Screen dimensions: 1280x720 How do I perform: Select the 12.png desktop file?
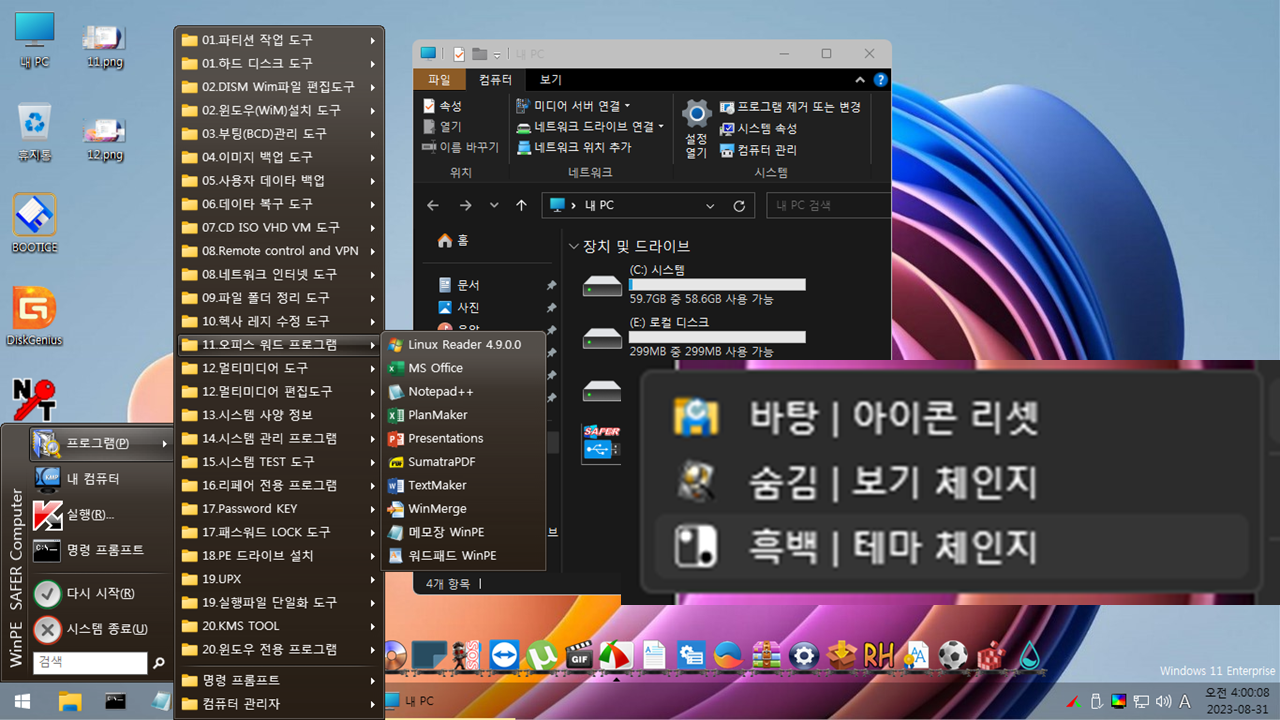pyautogui.click(x=105, y=138)
